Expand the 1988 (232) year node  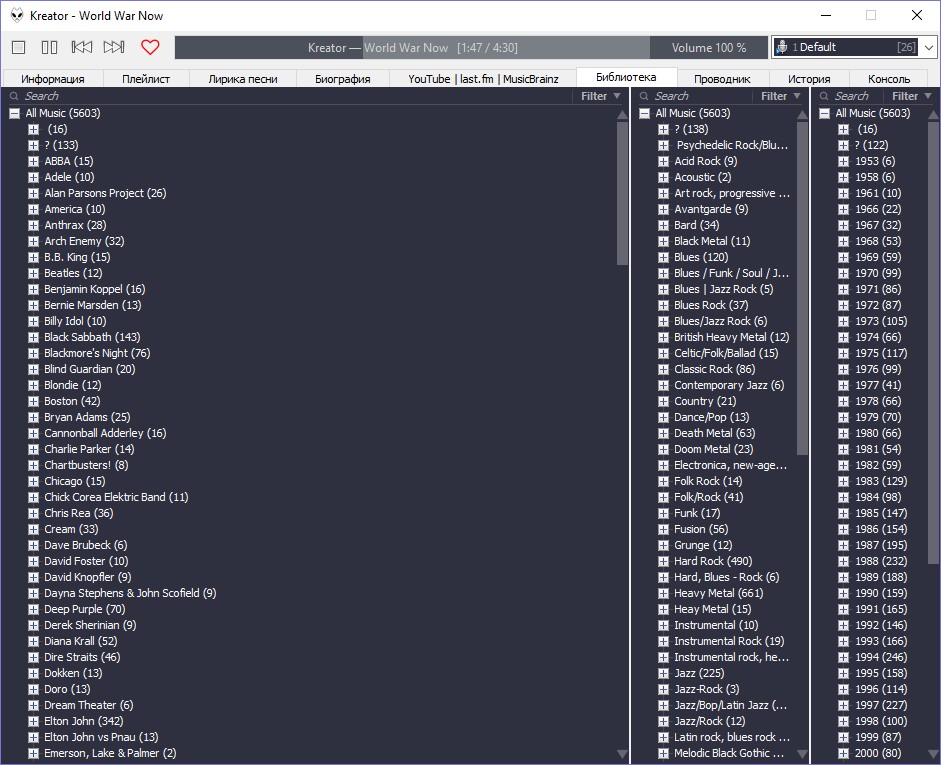point(844,561)
